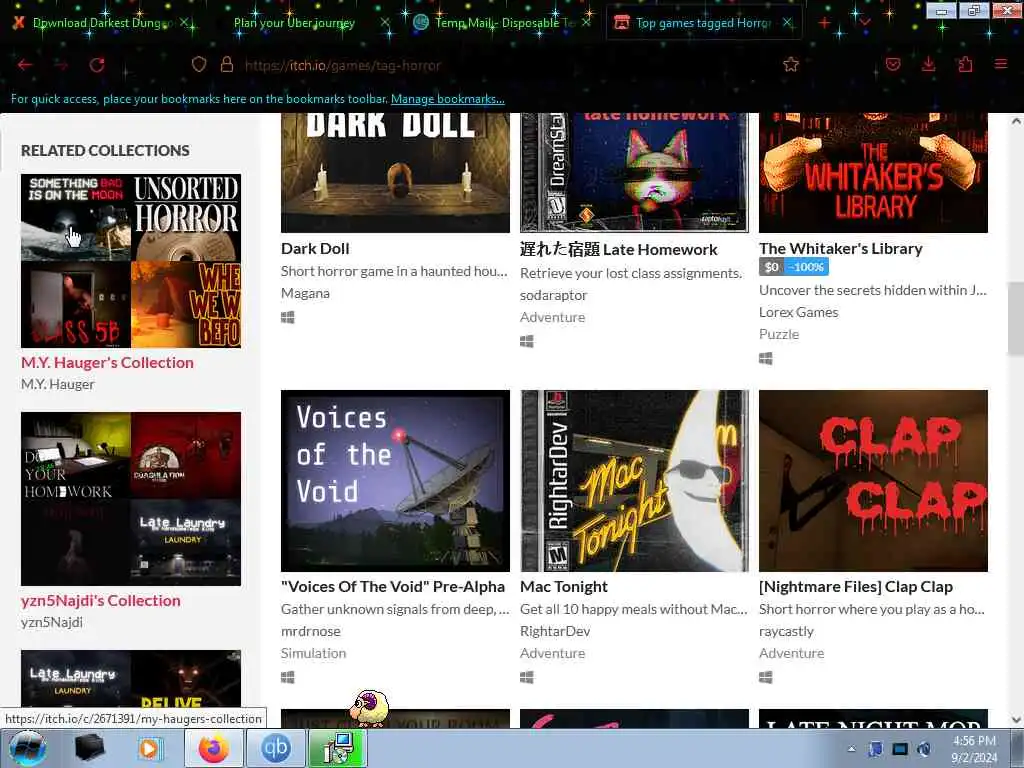Open Voices of the Void cover

[395, 481]
